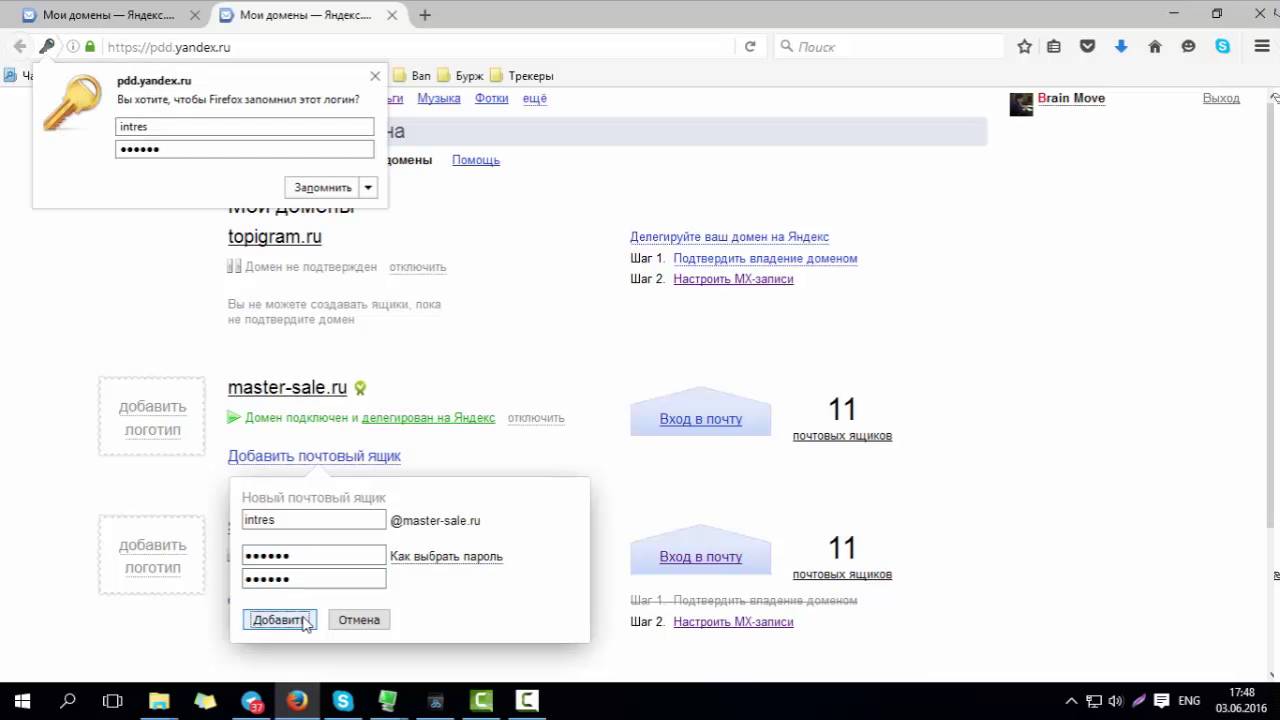This screenshot has height=720, width=1280.
Task: Click the network tray icon
Action: tap(1093, 701)
